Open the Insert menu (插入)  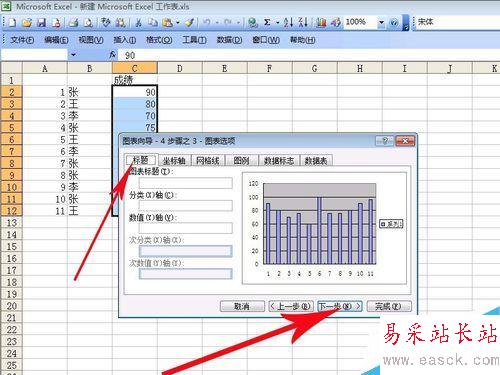pyautogui.click(x=125, y=40)
